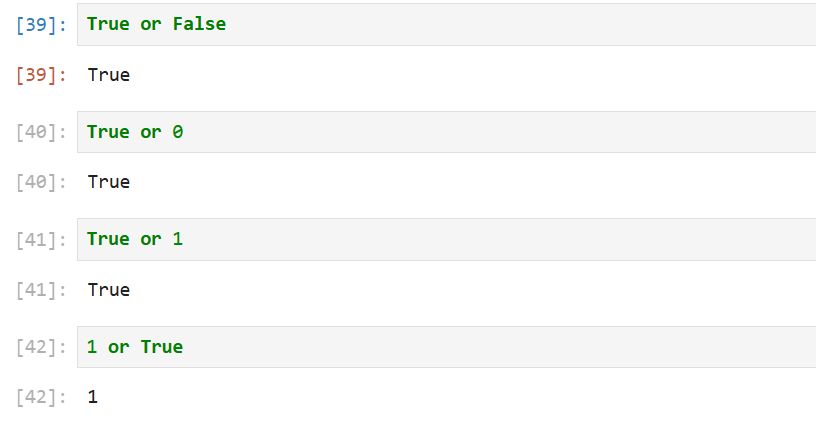Screen dimensions: 816x429
Task: Click the number 1 in cell 41 input
Action: 178,239
